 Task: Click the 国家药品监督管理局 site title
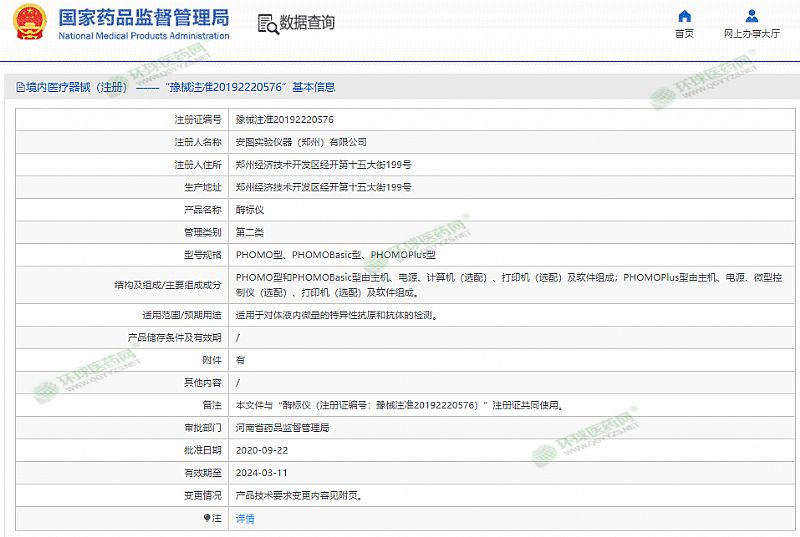tap(143, 18)
